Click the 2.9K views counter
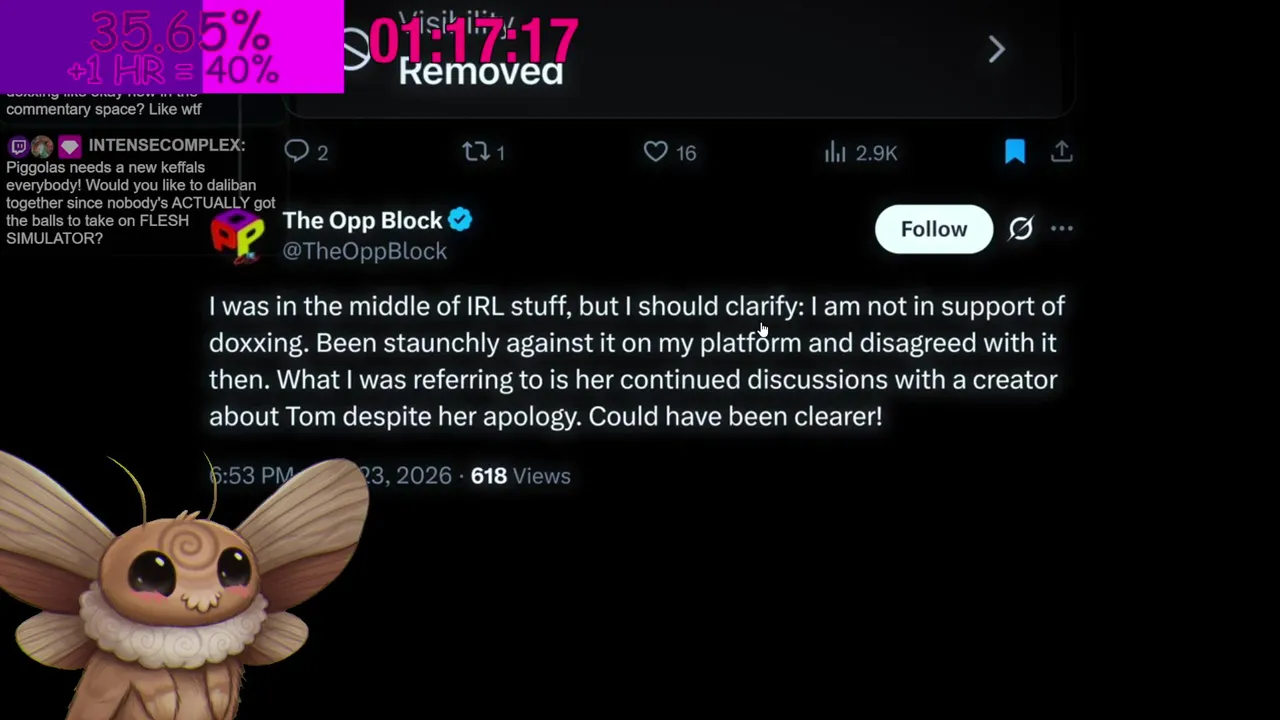This screenshot has height=720, width=1280. click(x=876, y=153)
